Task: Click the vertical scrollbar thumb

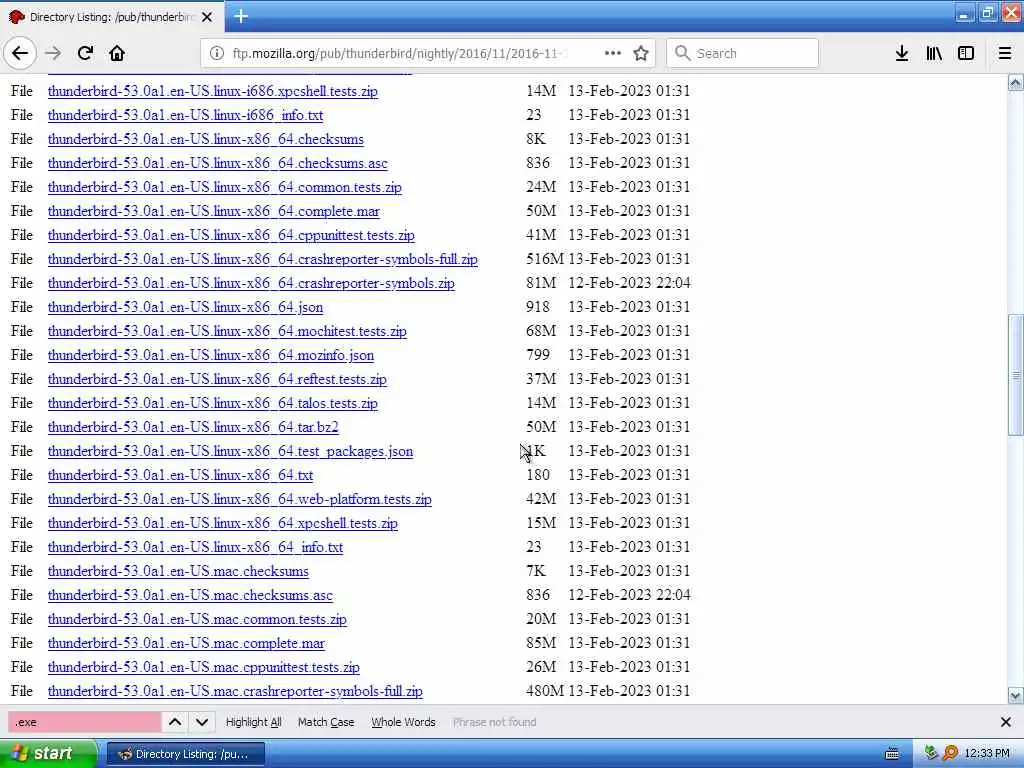Action: (x=1015, y=374)
